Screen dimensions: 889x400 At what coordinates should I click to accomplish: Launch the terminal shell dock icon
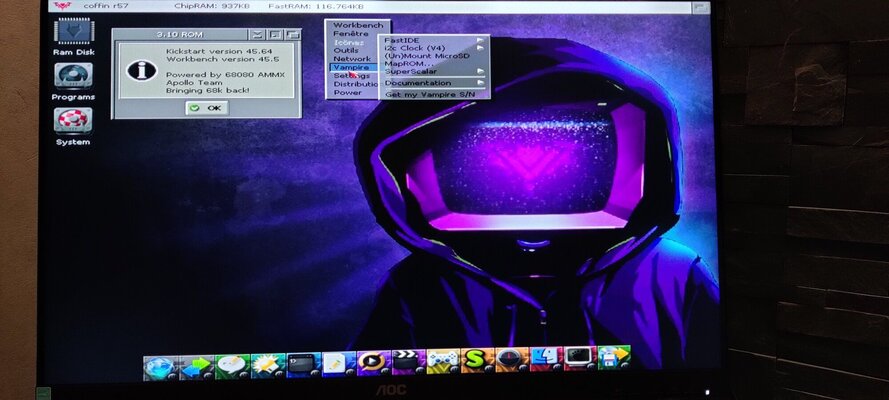pyautogui.click(x=302, y=364)
